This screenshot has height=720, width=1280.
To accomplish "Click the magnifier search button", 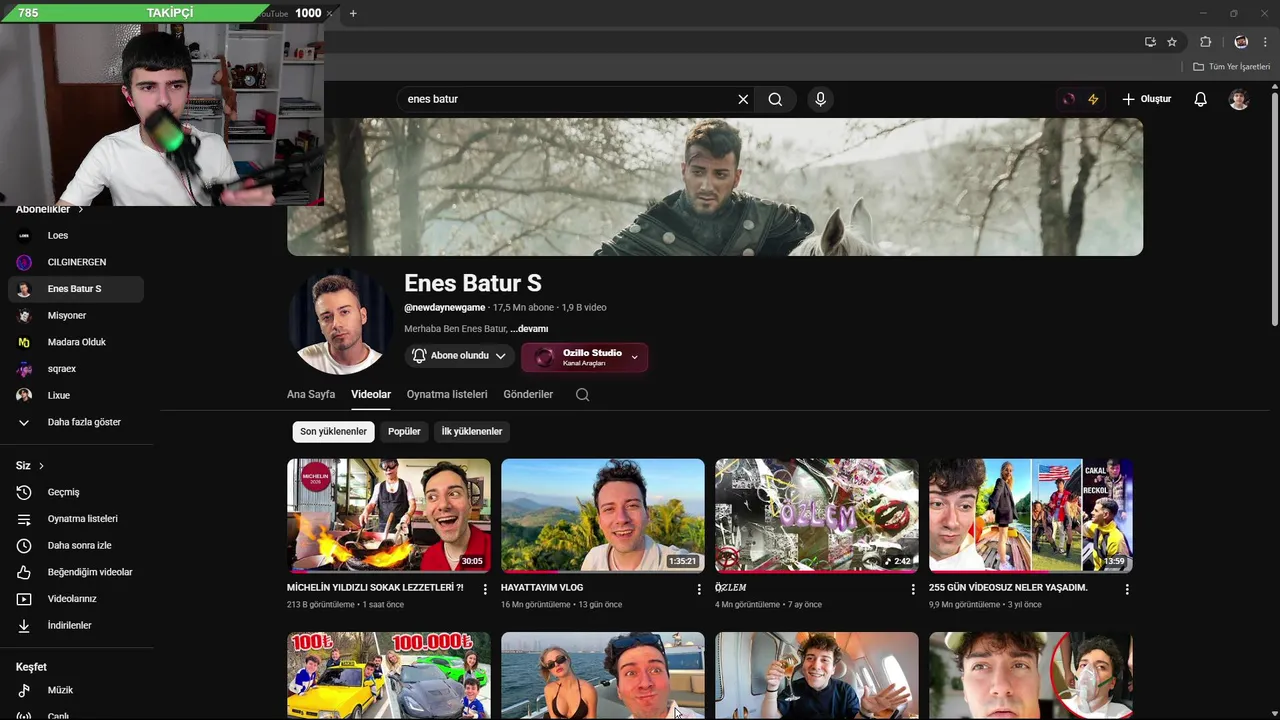I will pyautogui.click(x=775, y=99).
